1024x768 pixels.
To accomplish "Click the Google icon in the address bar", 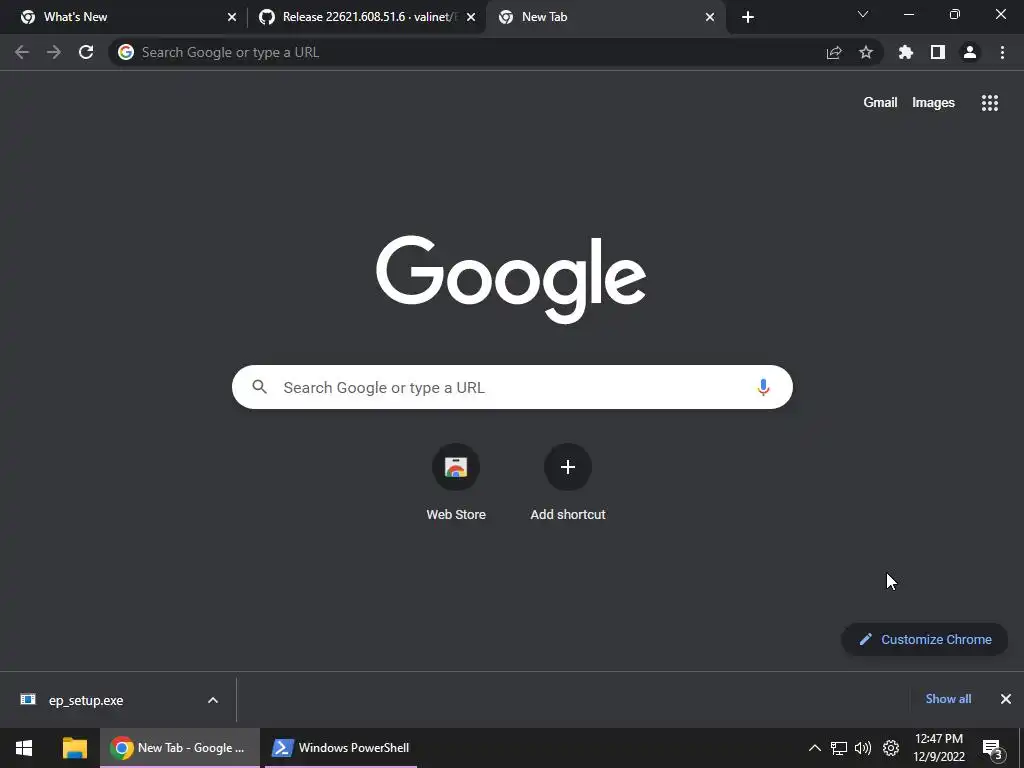I will click(x=126, y=52).
